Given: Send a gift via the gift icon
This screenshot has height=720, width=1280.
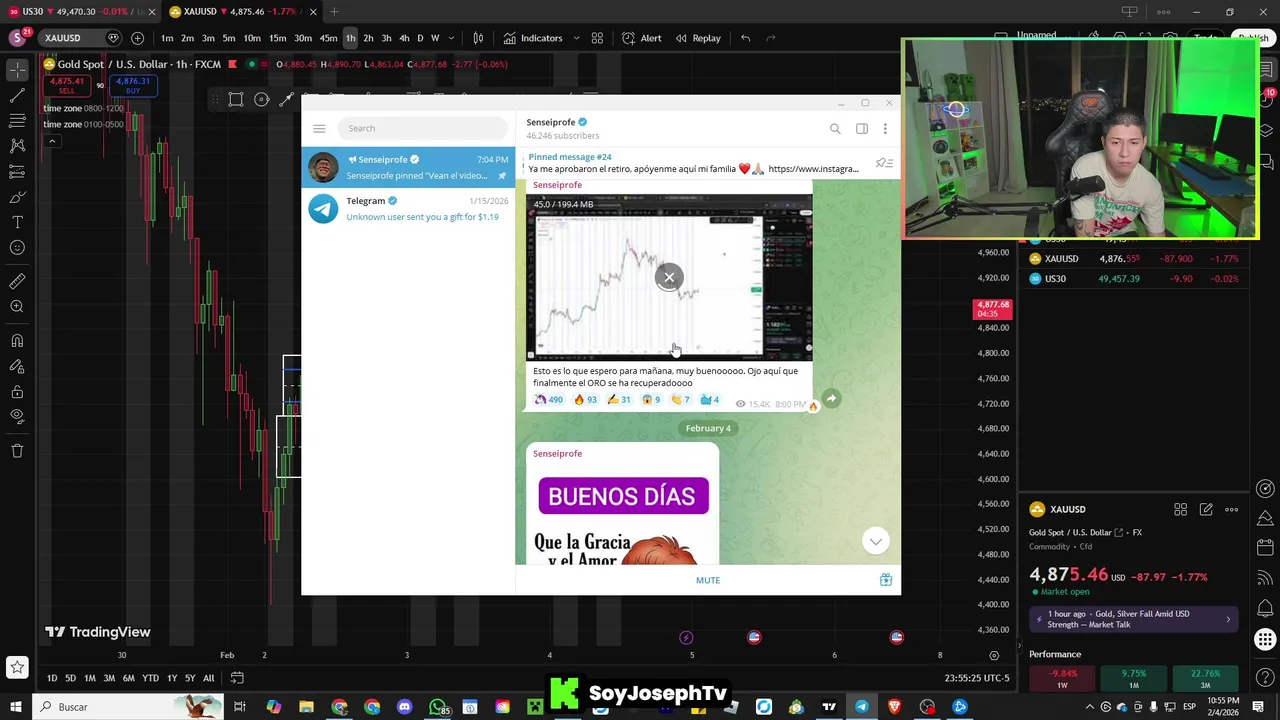Looking at the screenshot, I should coord(885,580).
